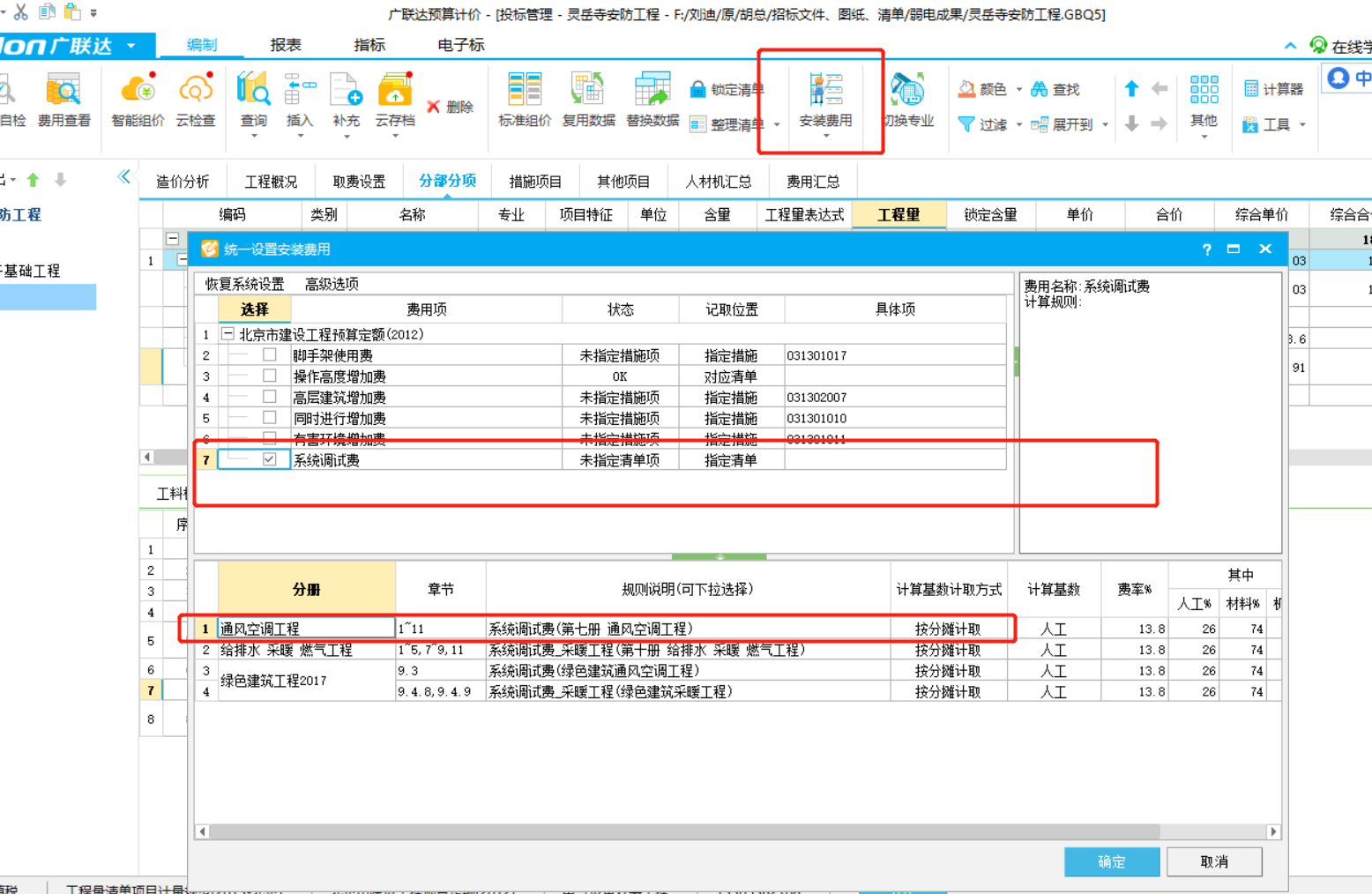
Task: Check the 操作高度增加费 checkbox
Action: click(x=270, y=376)
